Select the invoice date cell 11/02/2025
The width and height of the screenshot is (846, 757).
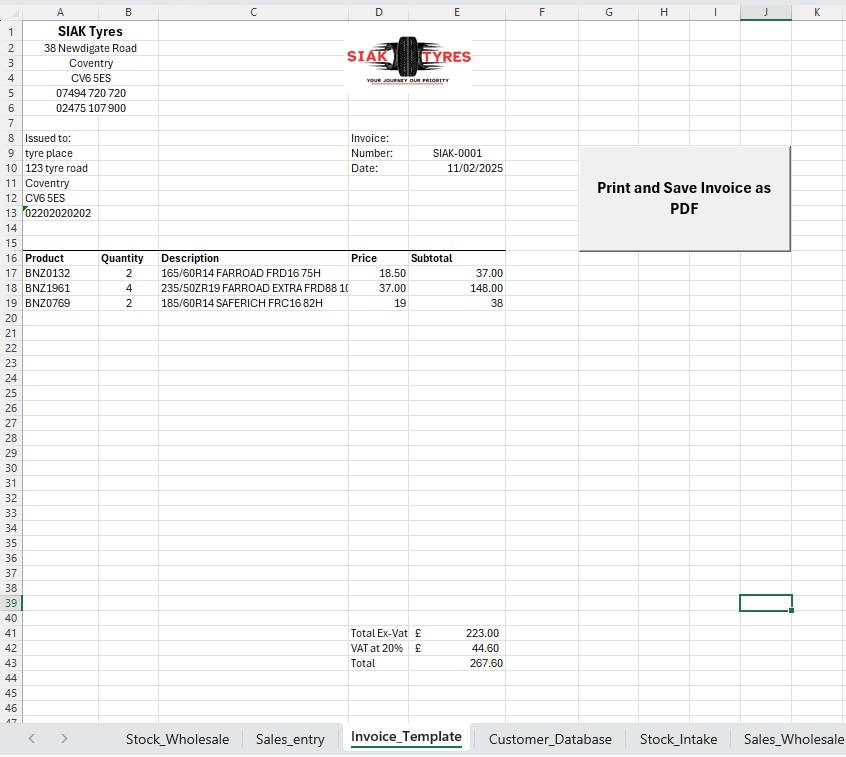456,168
